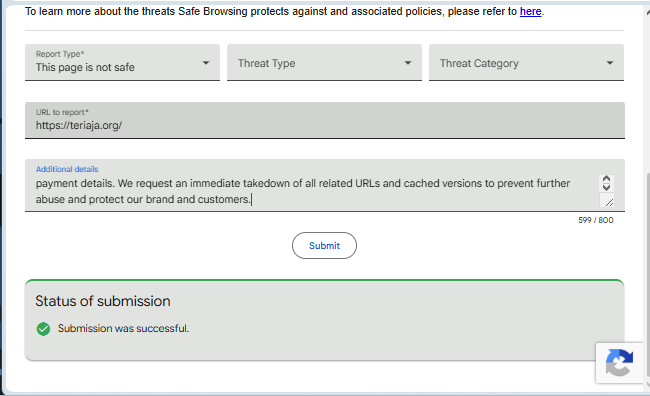Click the page vertical scrollbar
The width and height of the screenshot is (650, 396).
pyautogui.click(x=648, y=276)
